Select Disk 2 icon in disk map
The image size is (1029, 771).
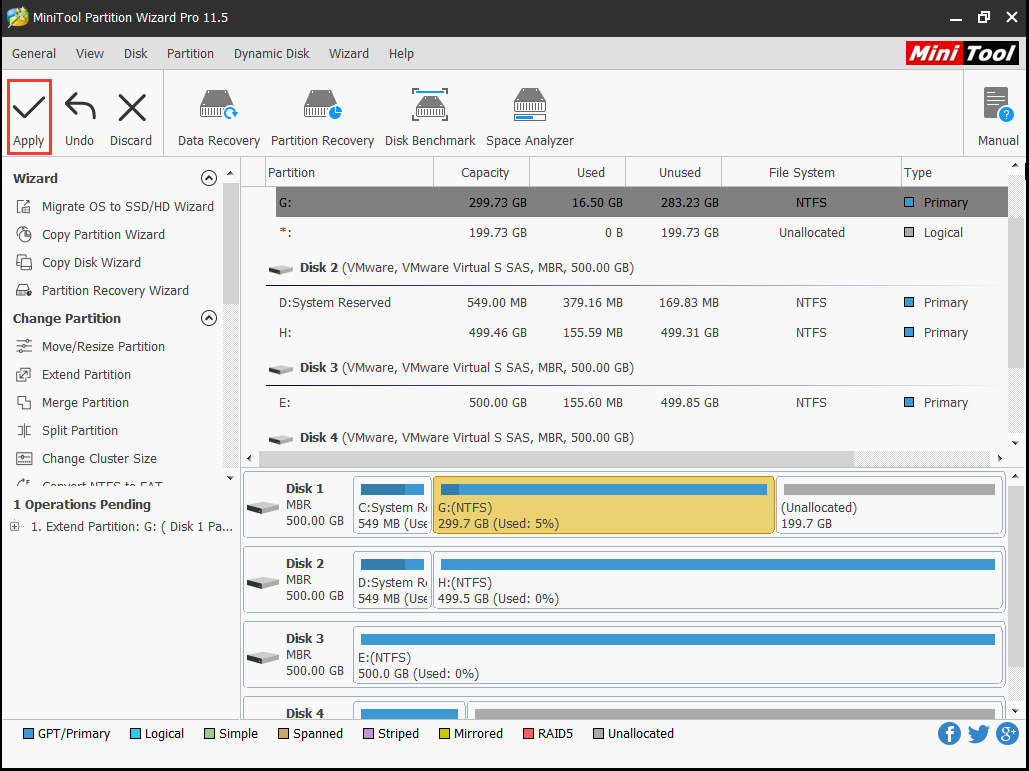pyautogui.click(x=262, y=582)
